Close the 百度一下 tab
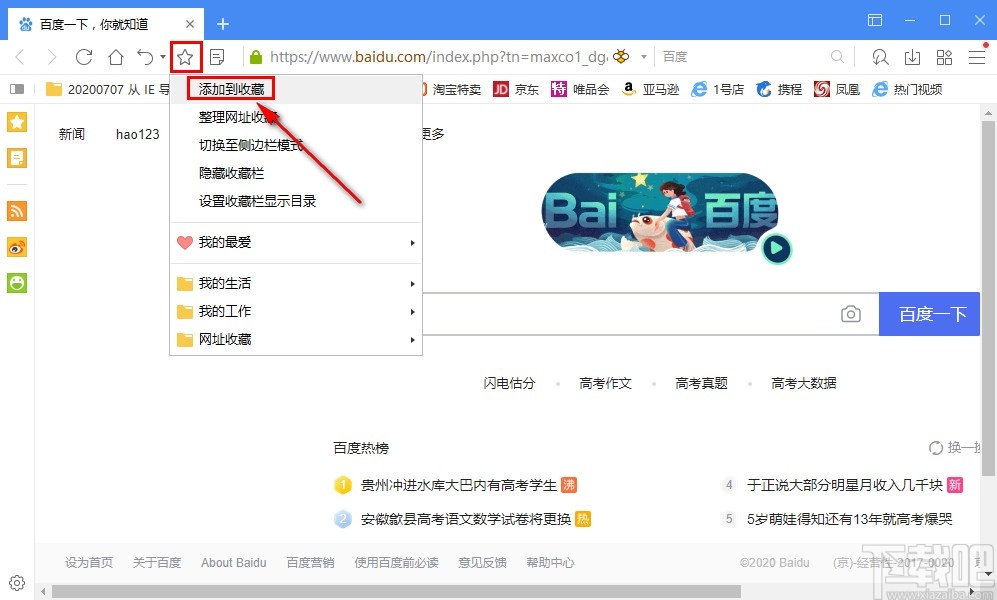 pyautogui.click(x=190, y=24)
